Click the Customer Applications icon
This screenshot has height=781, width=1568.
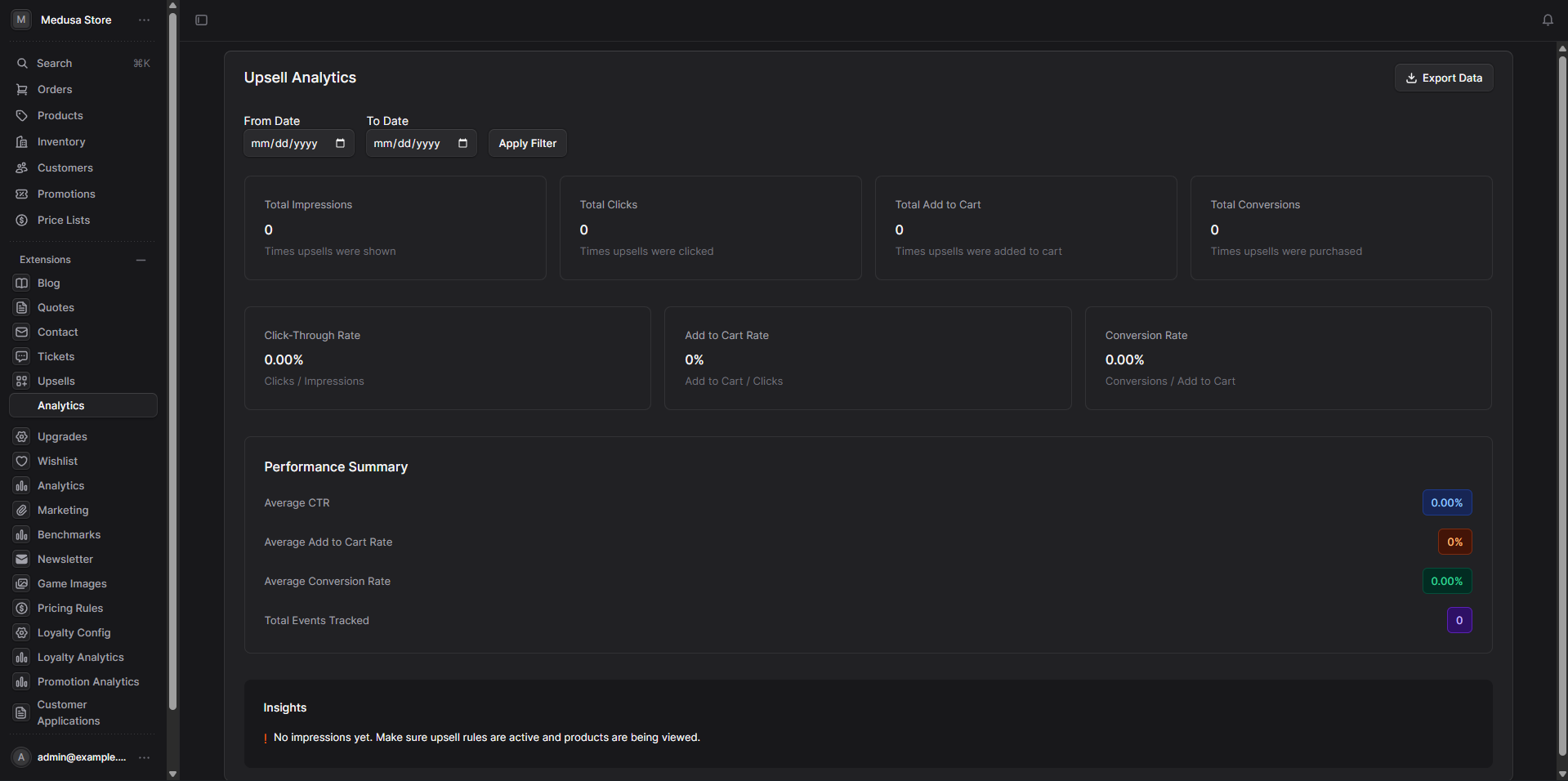pos(22,712)
